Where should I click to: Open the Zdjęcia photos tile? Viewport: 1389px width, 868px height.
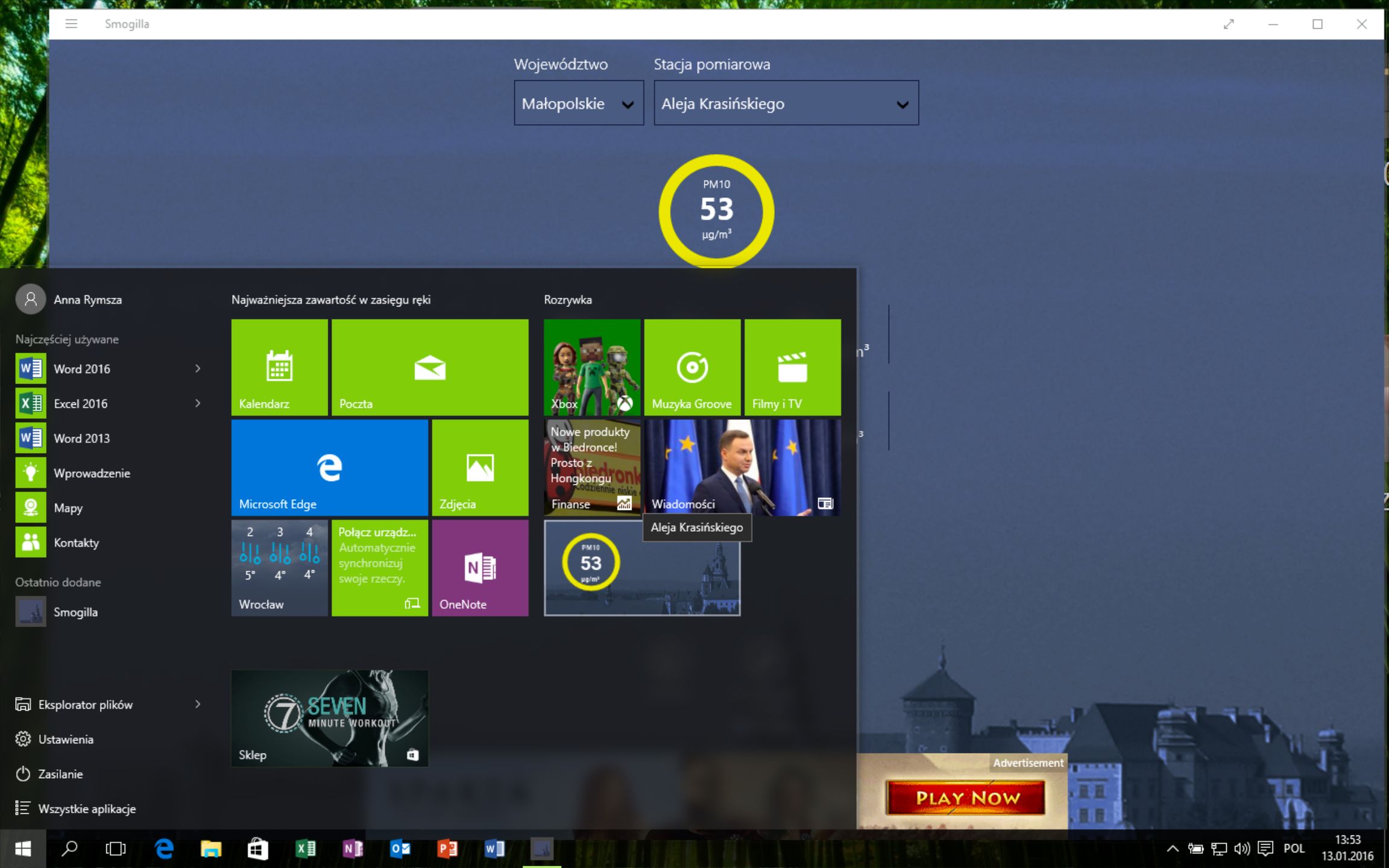pos(480,467)
